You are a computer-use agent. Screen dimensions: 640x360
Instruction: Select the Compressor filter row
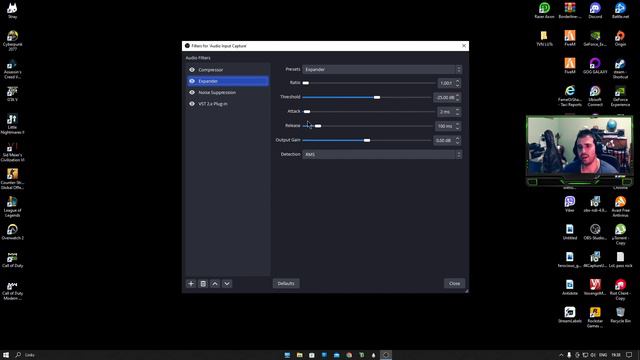[228, 70]
